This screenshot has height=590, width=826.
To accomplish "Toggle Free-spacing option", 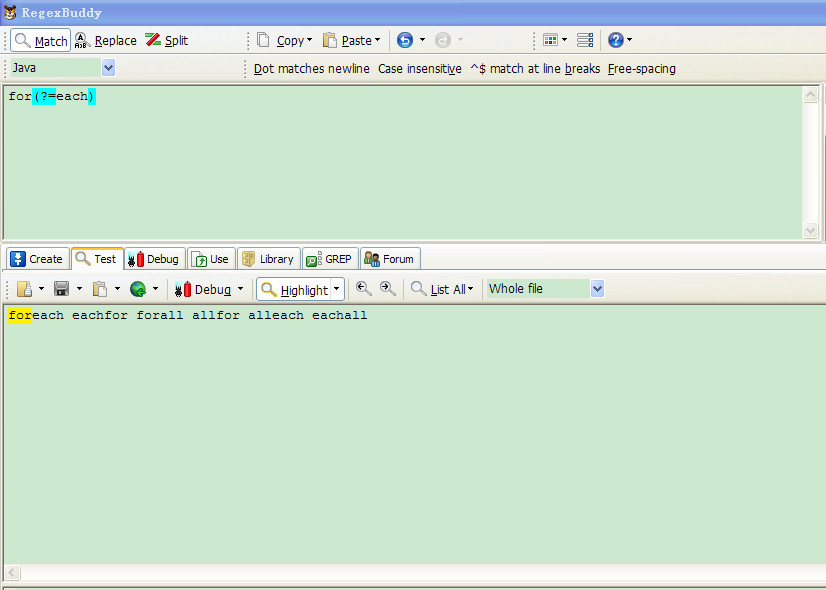I will (x=642, y=69).
